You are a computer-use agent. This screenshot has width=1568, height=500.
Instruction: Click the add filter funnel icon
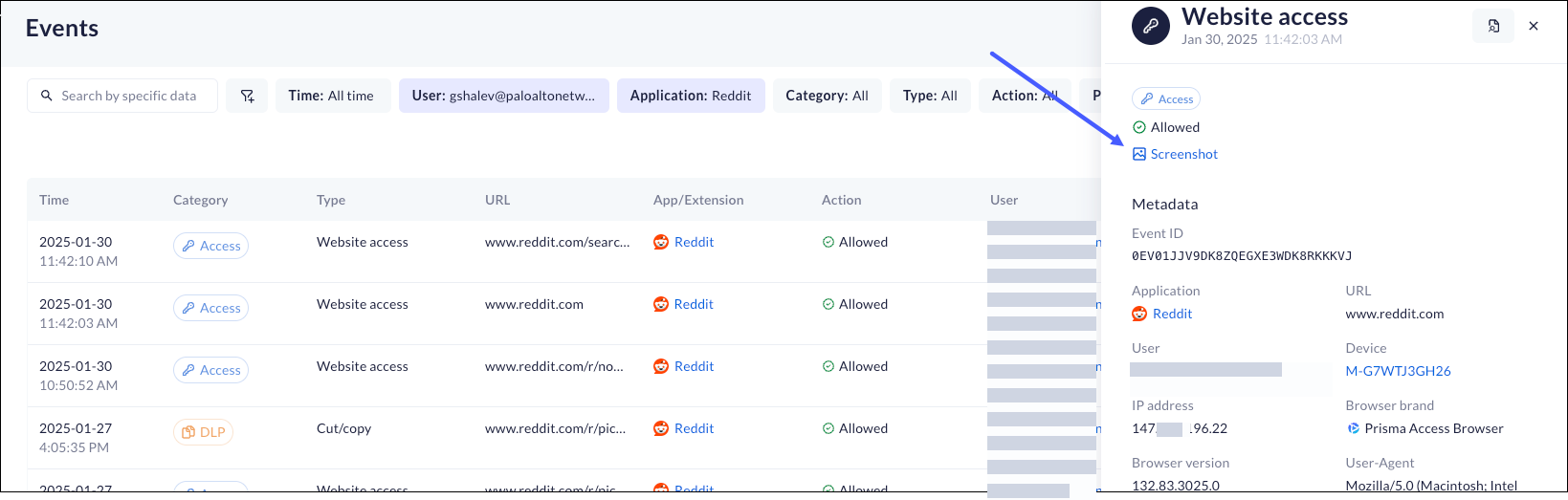[247, 96]
